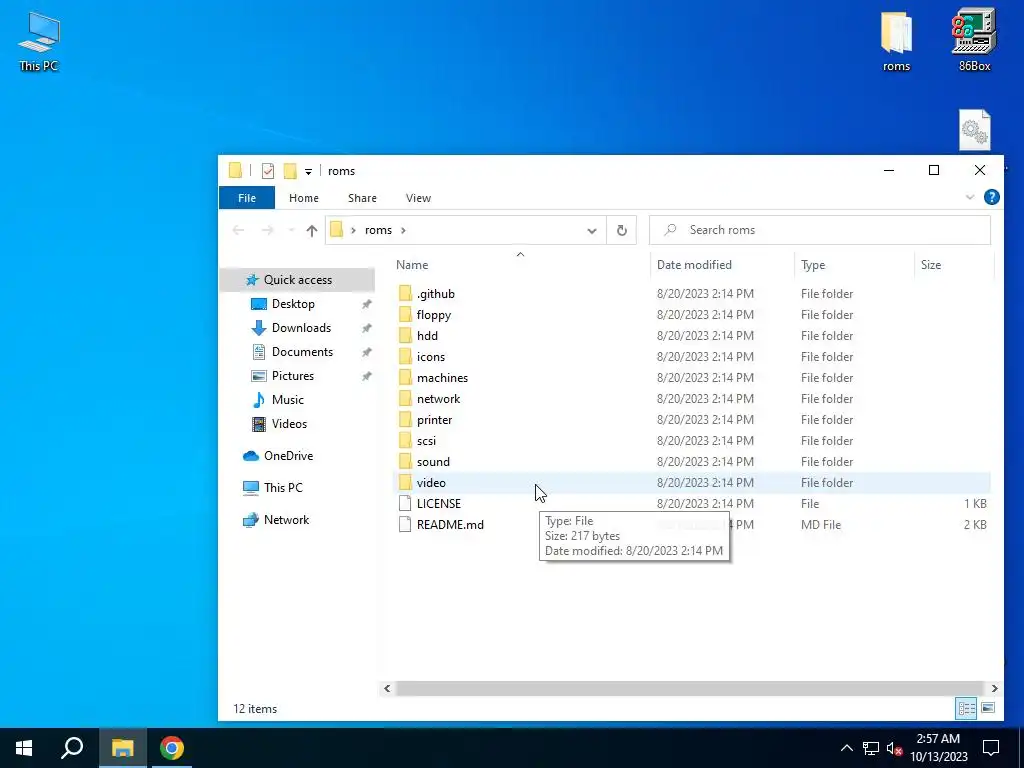Viewport: 1024px width, 768px height.
Task: Expand the roms breadcrumb chevron
Action: pyautogui.click(x=403, y=230)
